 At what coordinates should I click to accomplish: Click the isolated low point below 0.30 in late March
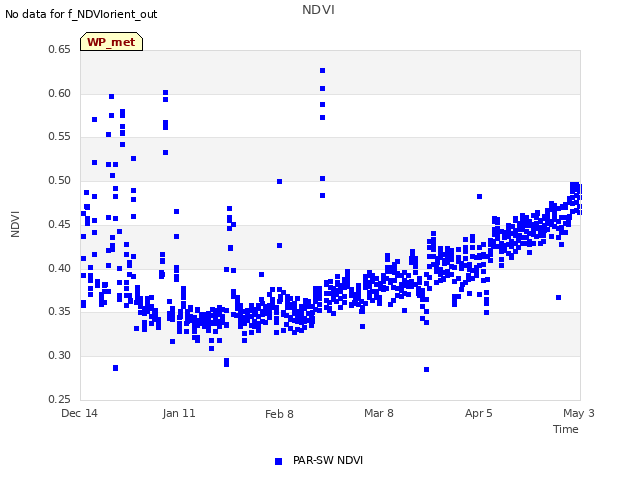coord(427,369)
